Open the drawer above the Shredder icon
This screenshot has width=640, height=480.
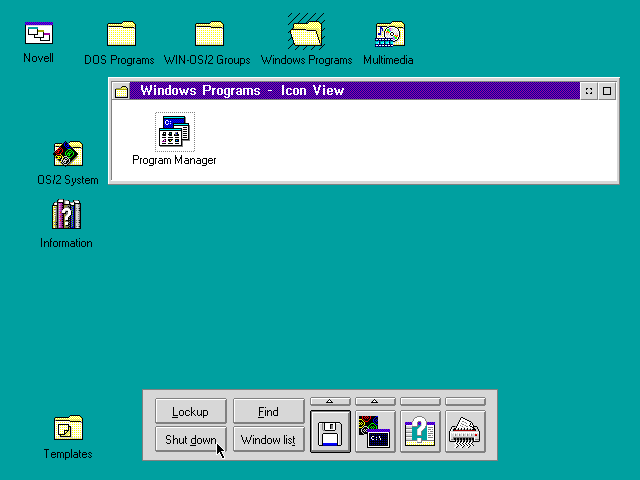click(465, 402)
